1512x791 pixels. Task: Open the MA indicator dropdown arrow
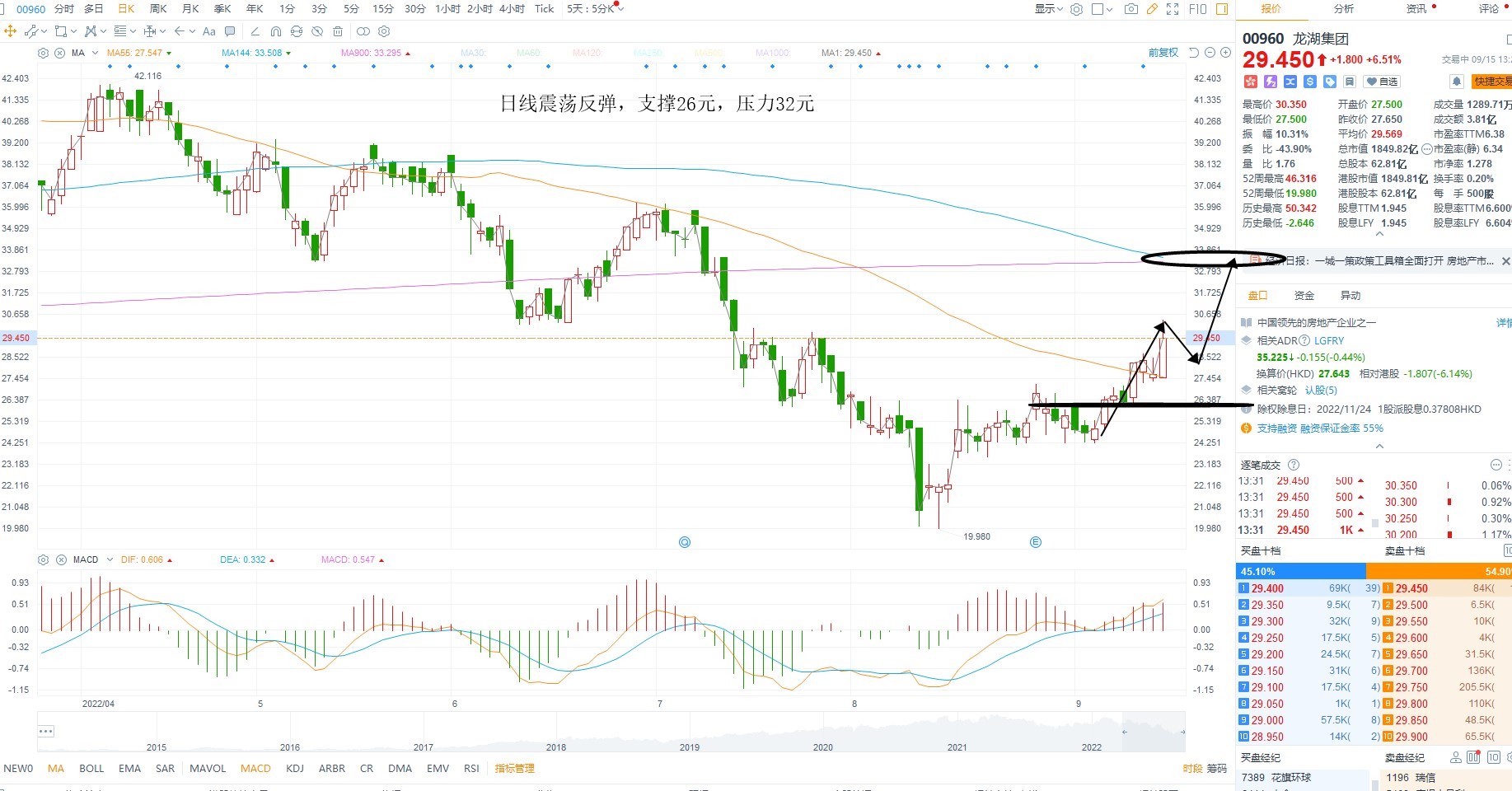click(x=96, y=53)
